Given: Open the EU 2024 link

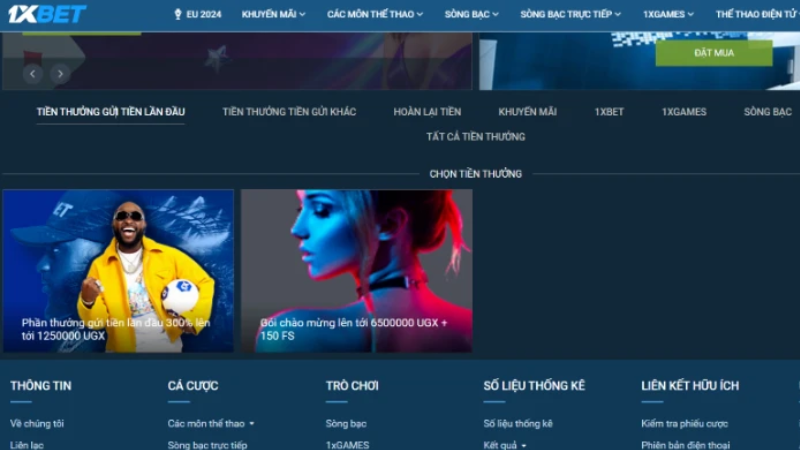Looking at the screenshot, I should click(204, 14).
